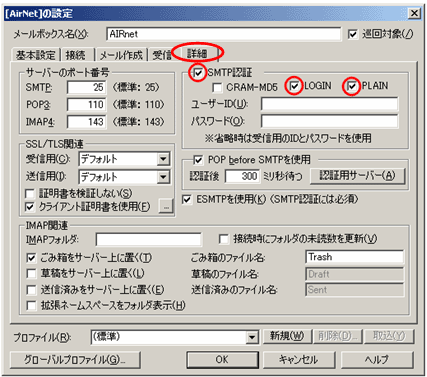Toggle クライアント証明書を使用 checkbox
Viewport: 427px width, 377px height.
(x=30, y=207)
